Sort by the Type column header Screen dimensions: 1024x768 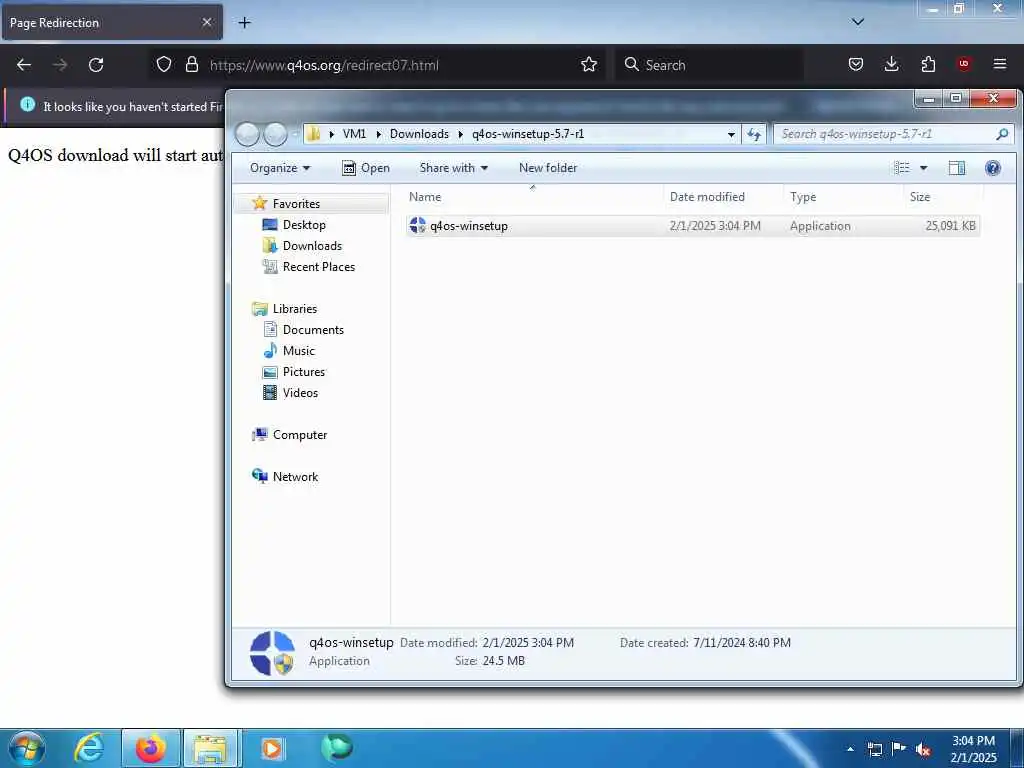843,197
